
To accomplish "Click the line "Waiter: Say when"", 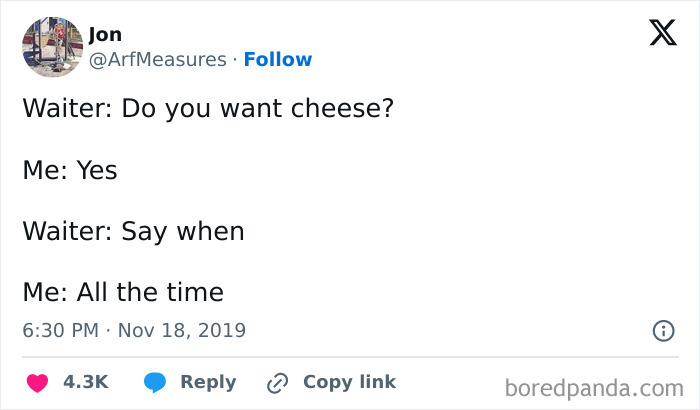I will 133,231.
